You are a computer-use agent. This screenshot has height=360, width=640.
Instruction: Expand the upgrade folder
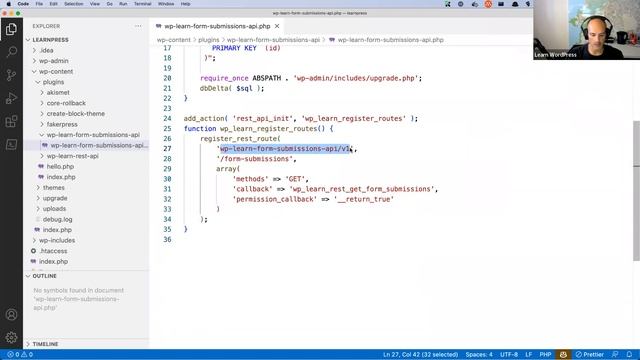pos(38,198)
